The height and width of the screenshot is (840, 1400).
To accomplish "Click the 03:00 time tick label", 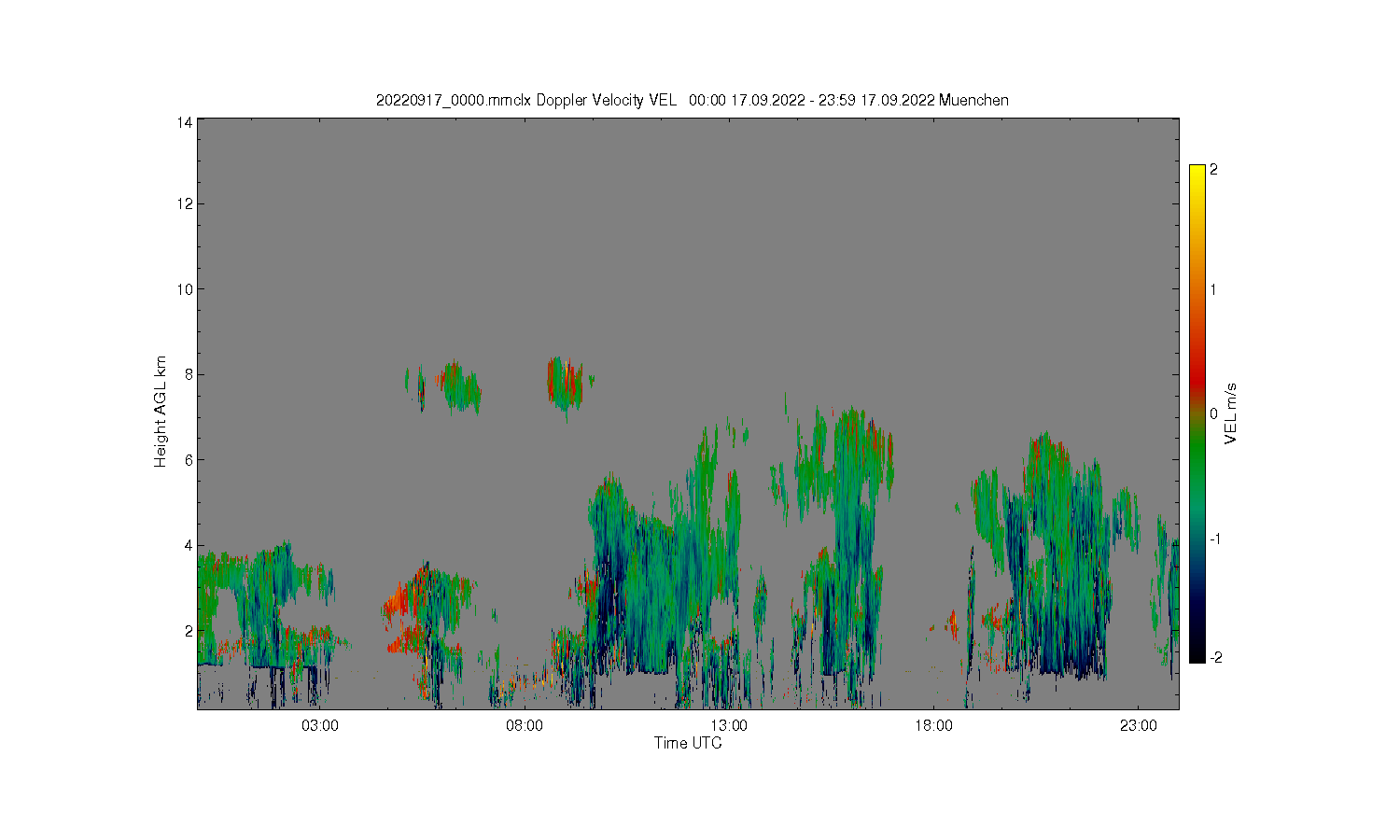I will coord(320,725).
